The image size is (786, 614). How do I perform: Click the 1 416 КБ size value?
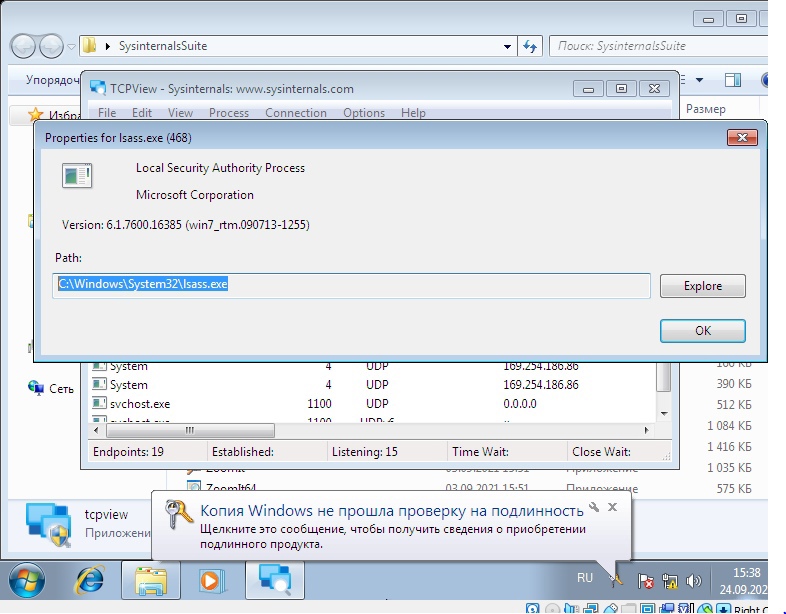pos(729,447)
